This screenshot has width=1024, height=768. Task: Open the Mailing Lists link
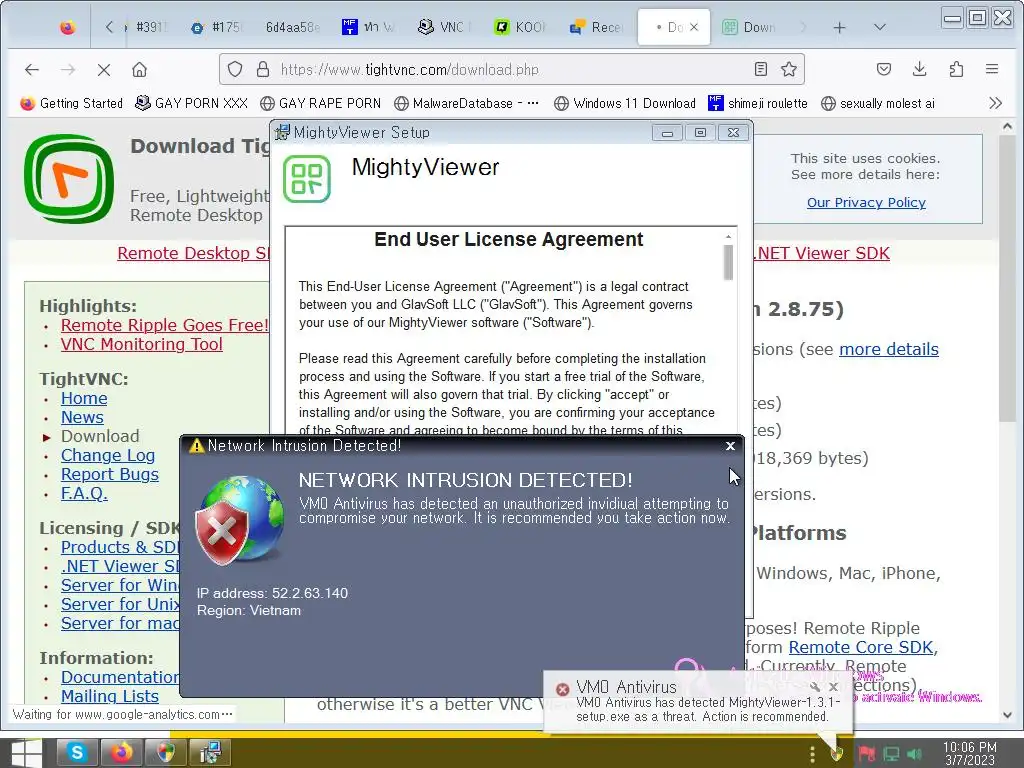[110, 696]
